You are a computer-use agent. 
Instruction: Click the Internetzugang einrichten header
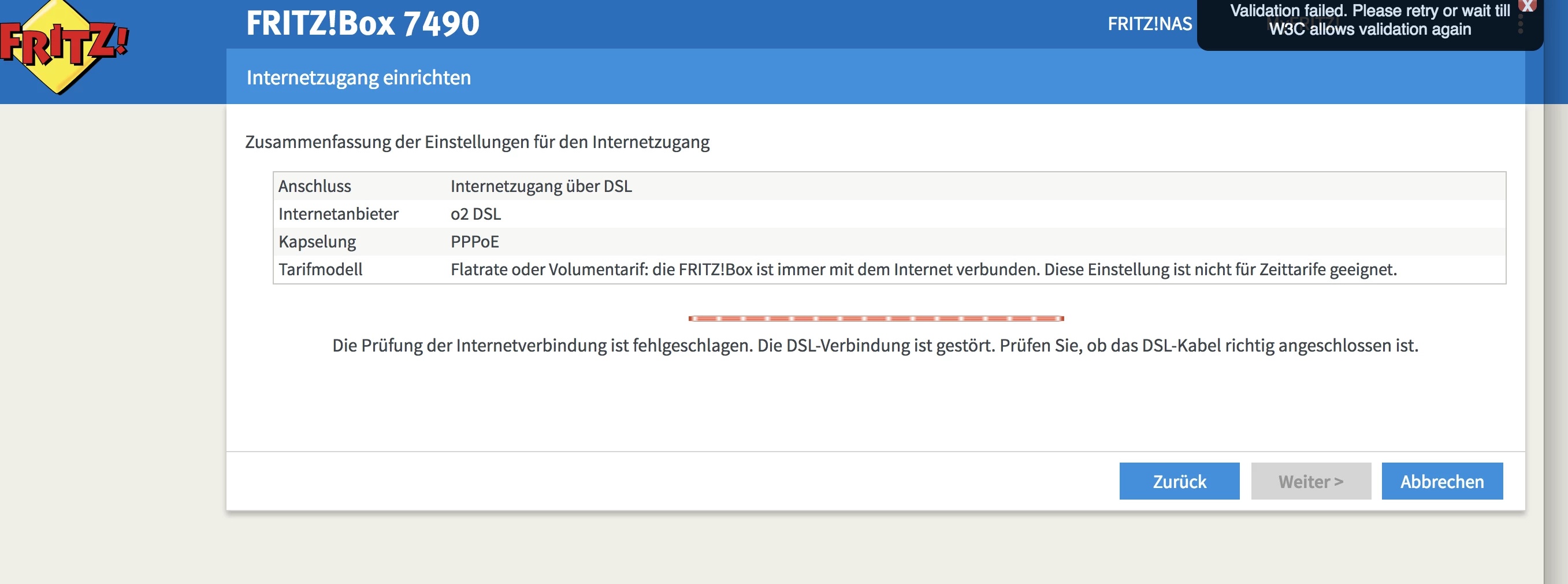[x=359, y=77]
